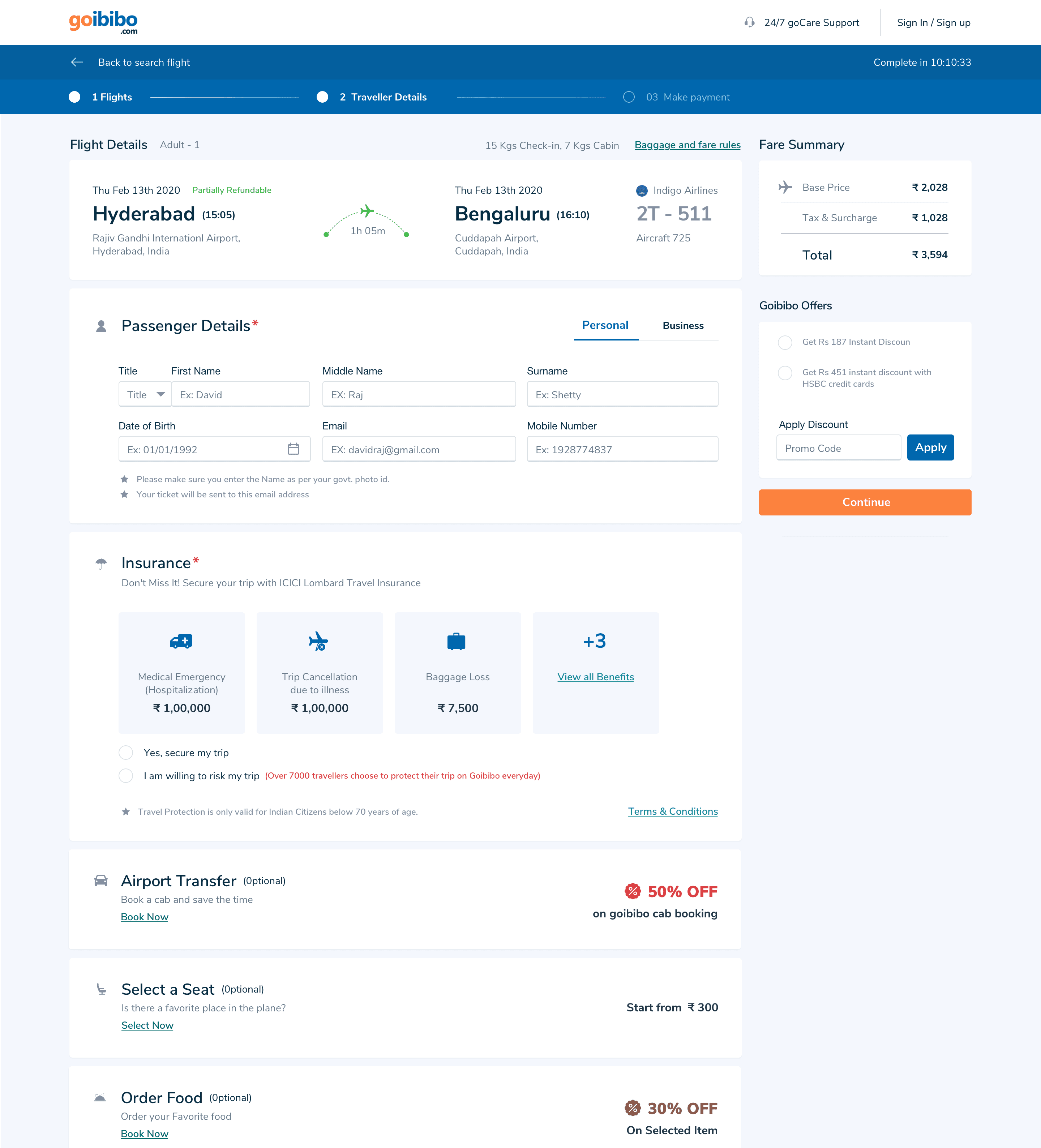Click Book Now under Order Food
This screenshot has width=1041, height=1148.
pyautogui.click(x=145, y=1133)
